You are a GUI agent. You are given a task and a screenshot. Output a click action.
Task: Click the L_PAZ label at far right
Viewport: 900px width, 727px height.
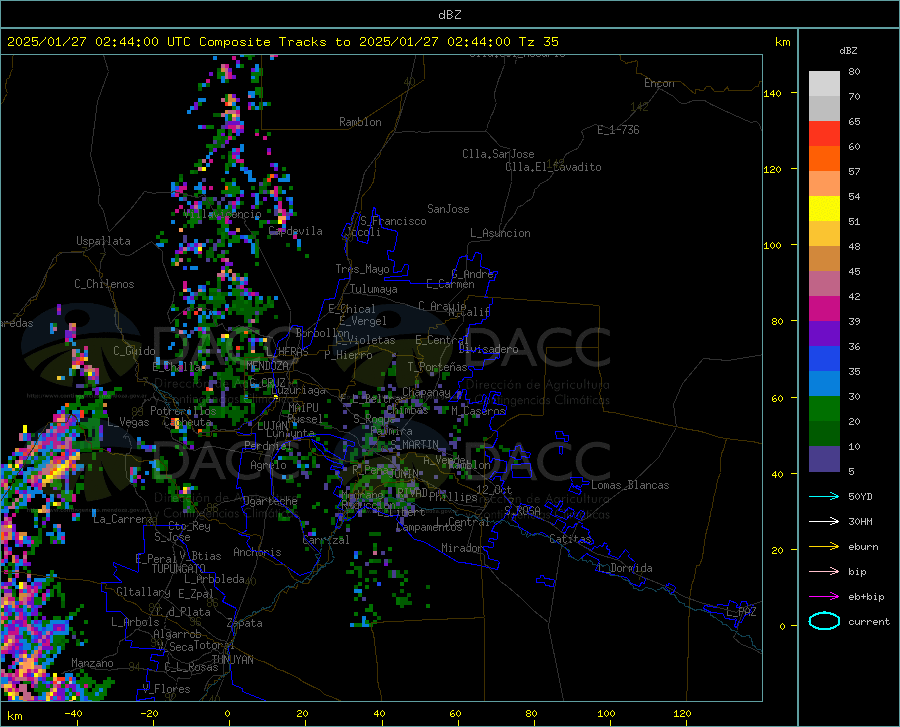741,612
